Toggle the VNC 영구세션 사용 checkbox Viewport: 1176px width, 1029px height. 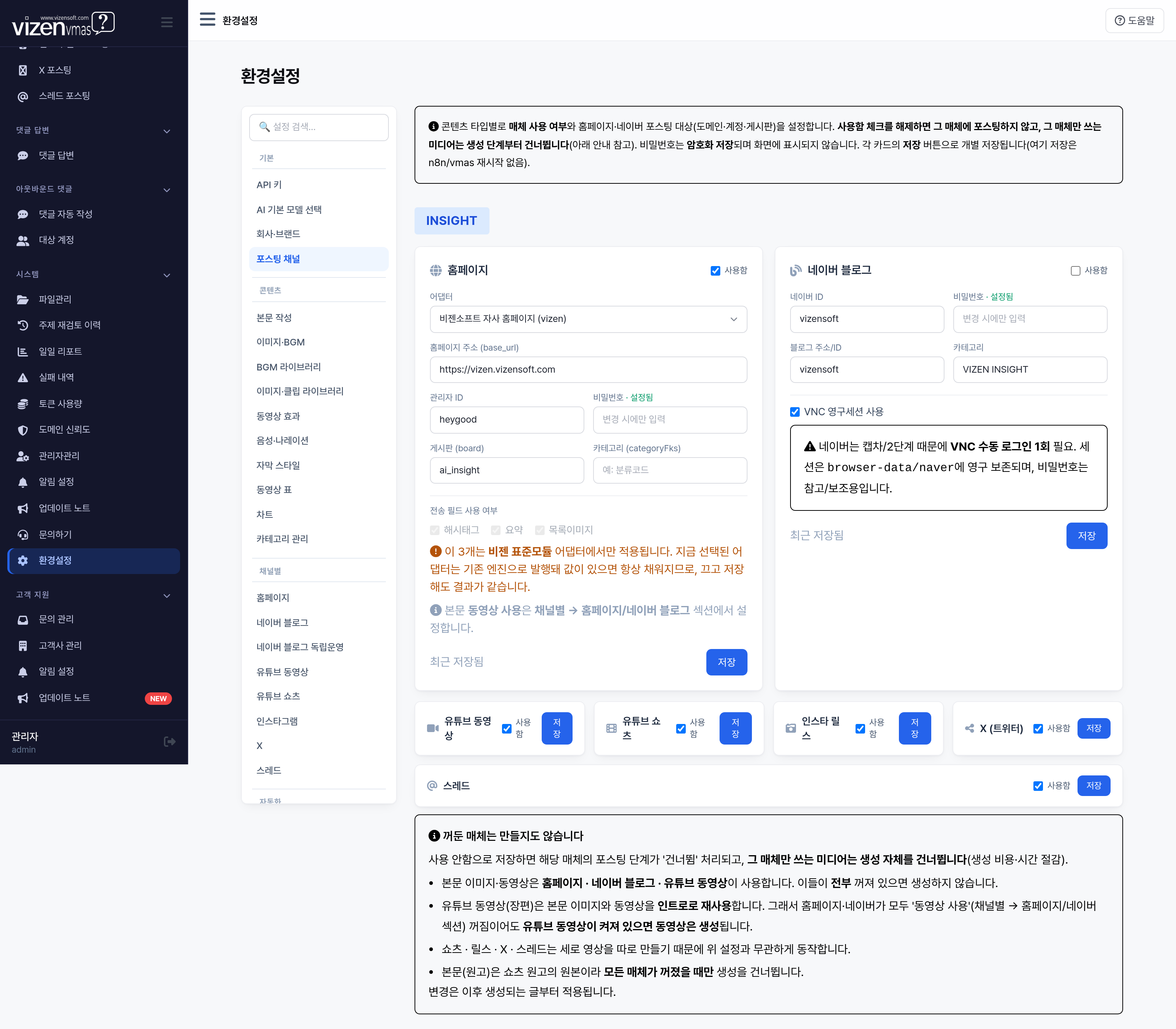tap(795, 412)
